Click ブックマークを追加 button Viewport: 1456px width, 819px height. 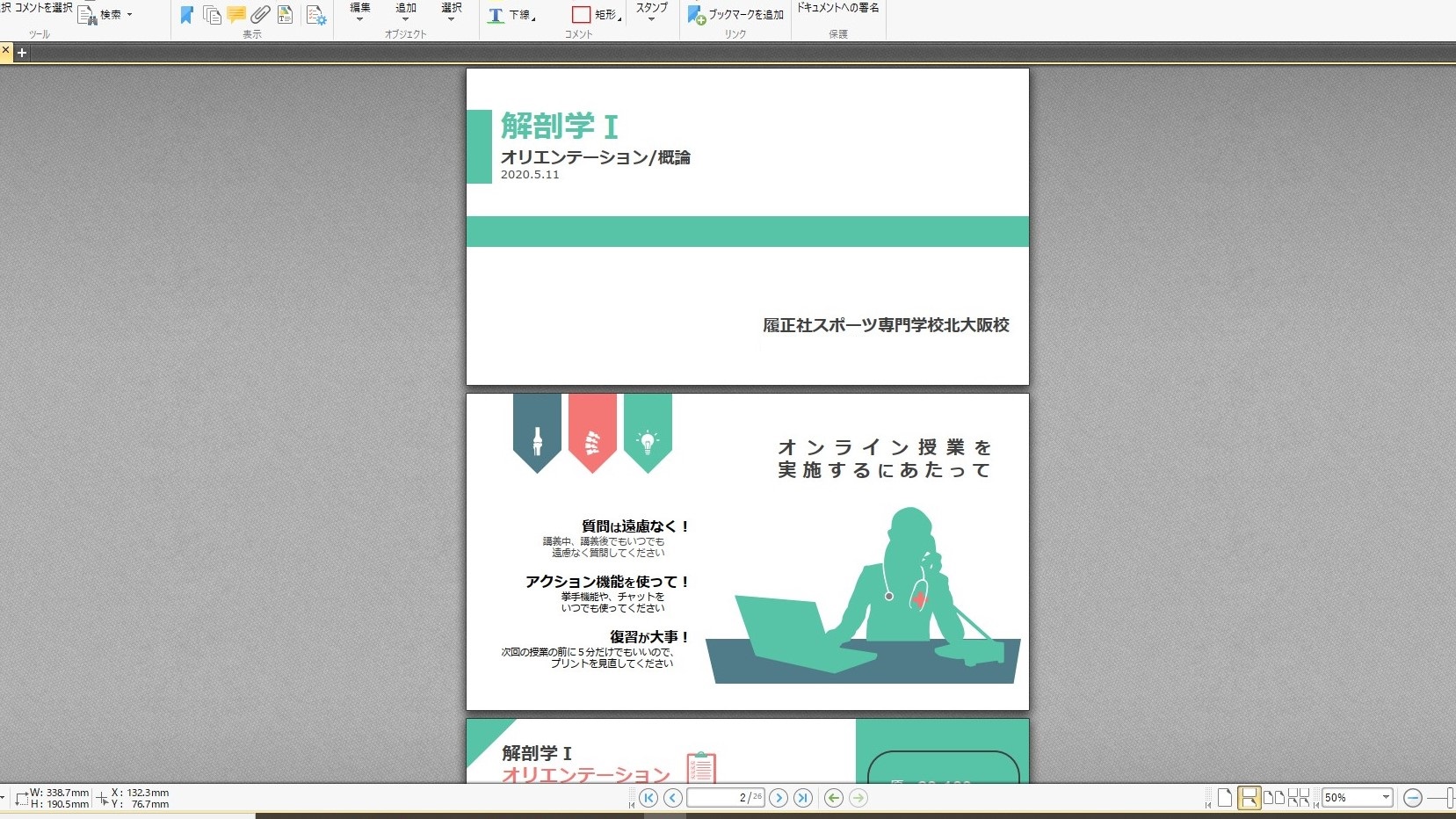click(x=736, y=15)
